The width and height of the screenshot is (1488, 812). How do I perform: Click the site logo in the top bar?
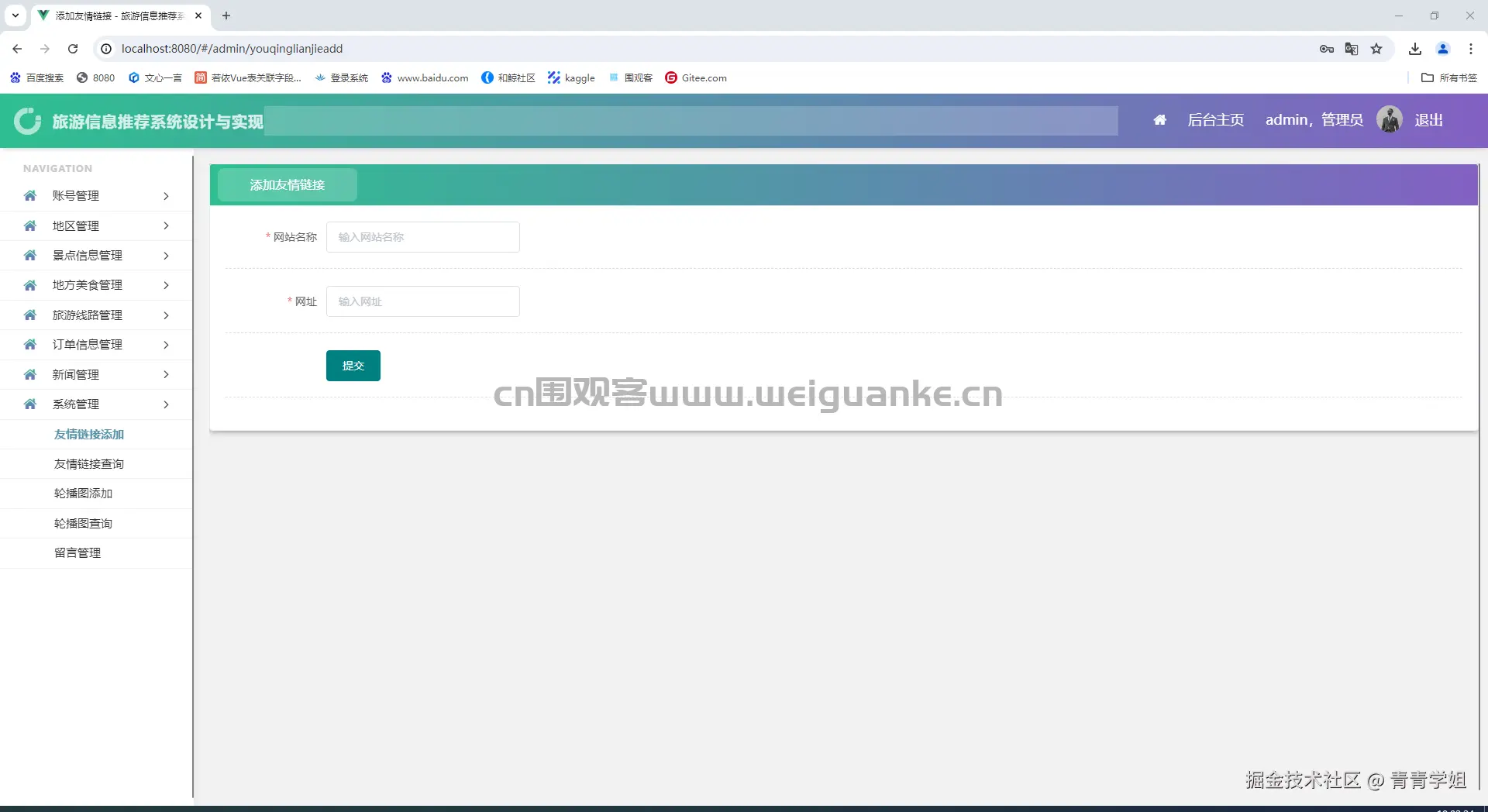[27, 120]
